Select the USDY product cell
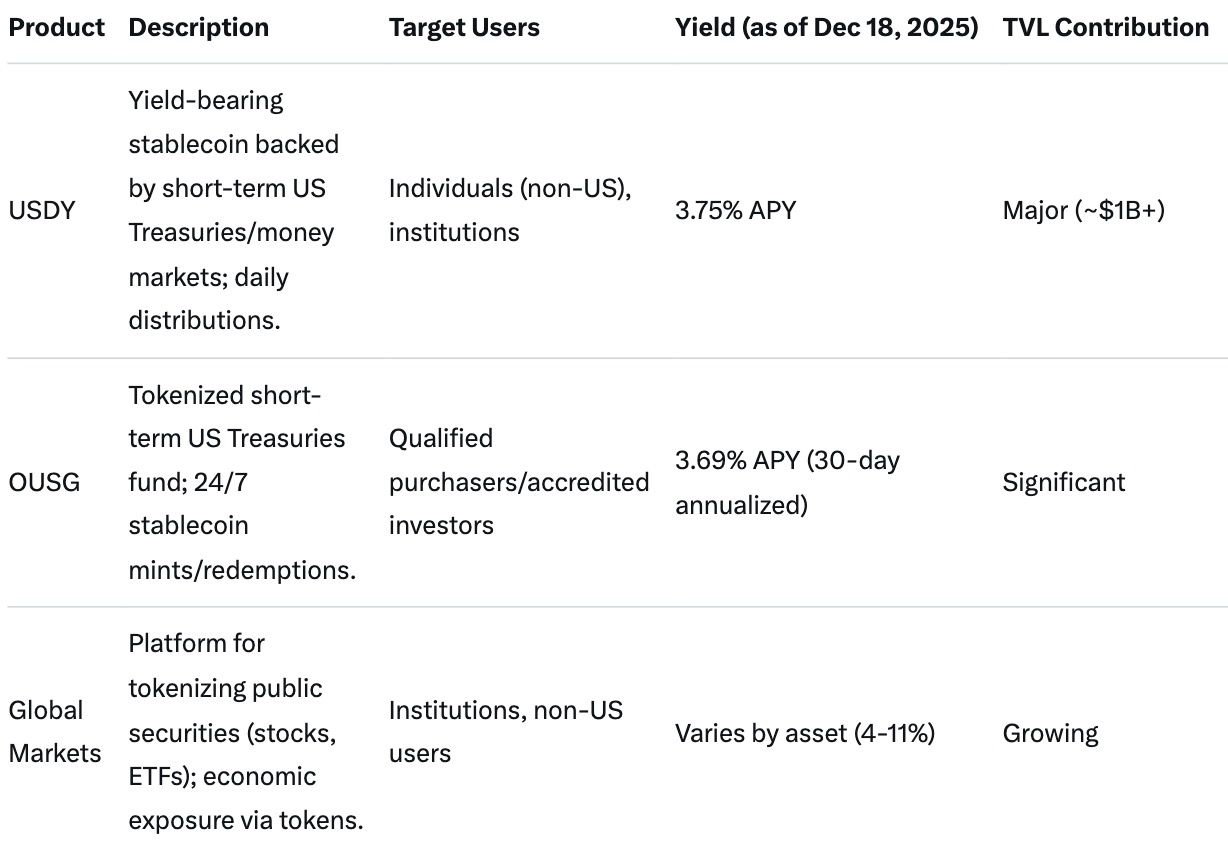This screenshot has width=1228, height=852. (x=42, y=211)
